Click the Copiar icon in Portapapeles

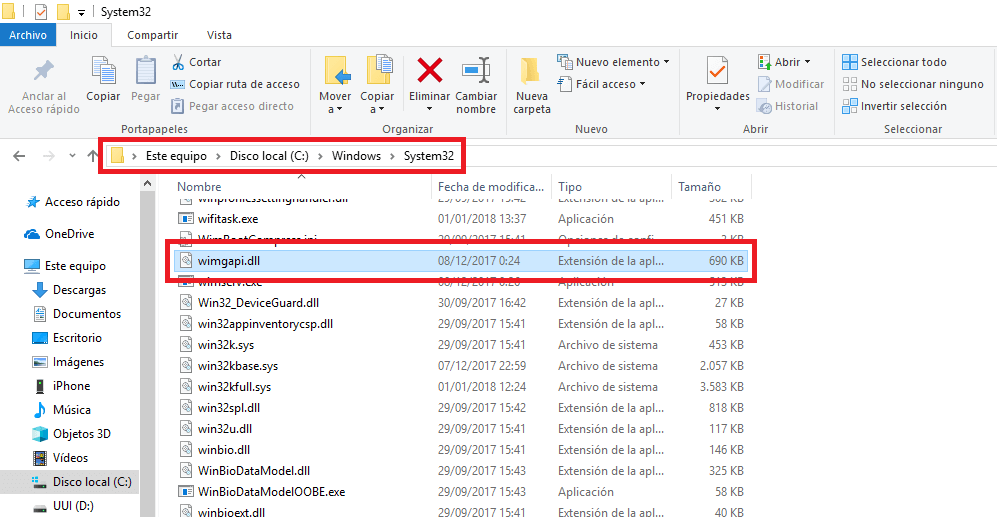click(x=103, y=71)
